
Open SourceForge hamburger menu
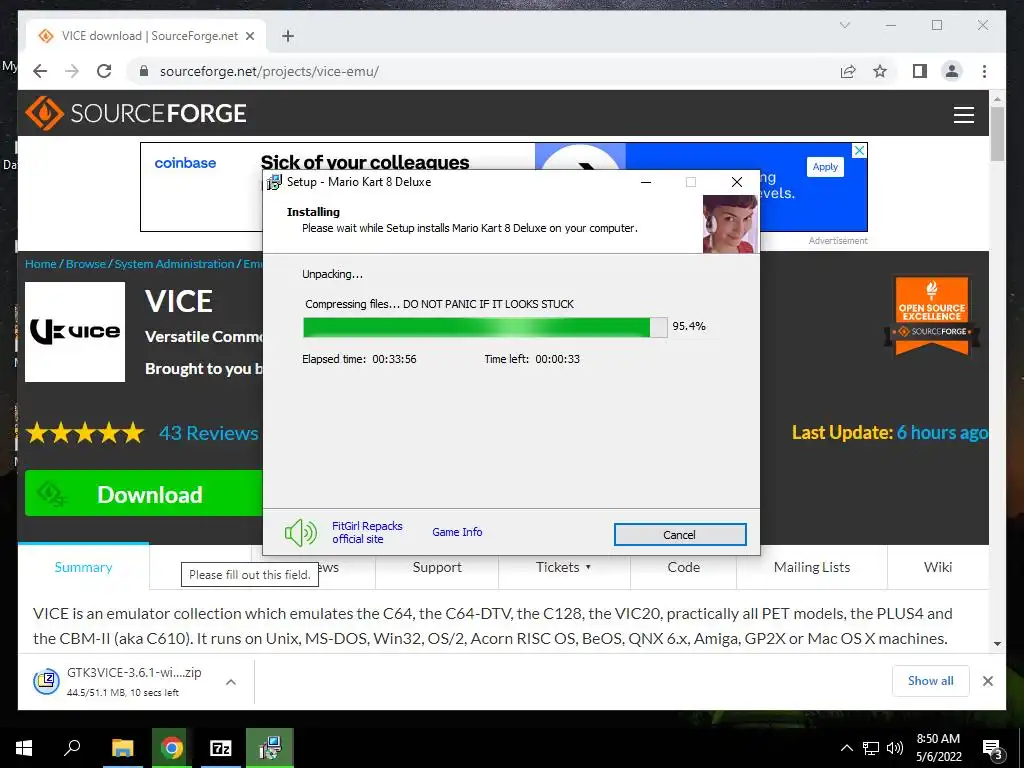963,114
